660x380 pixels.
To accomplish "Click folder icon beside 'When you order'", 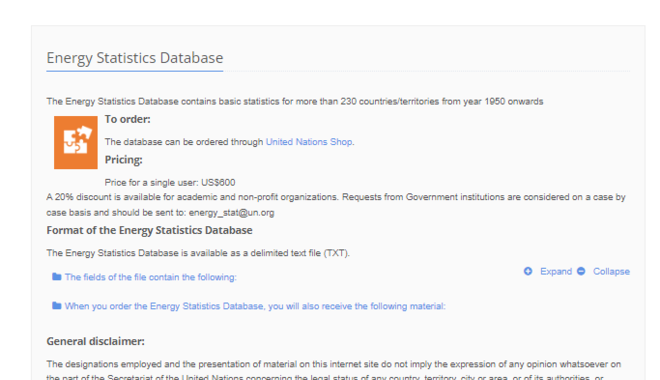I will [56, 306].
